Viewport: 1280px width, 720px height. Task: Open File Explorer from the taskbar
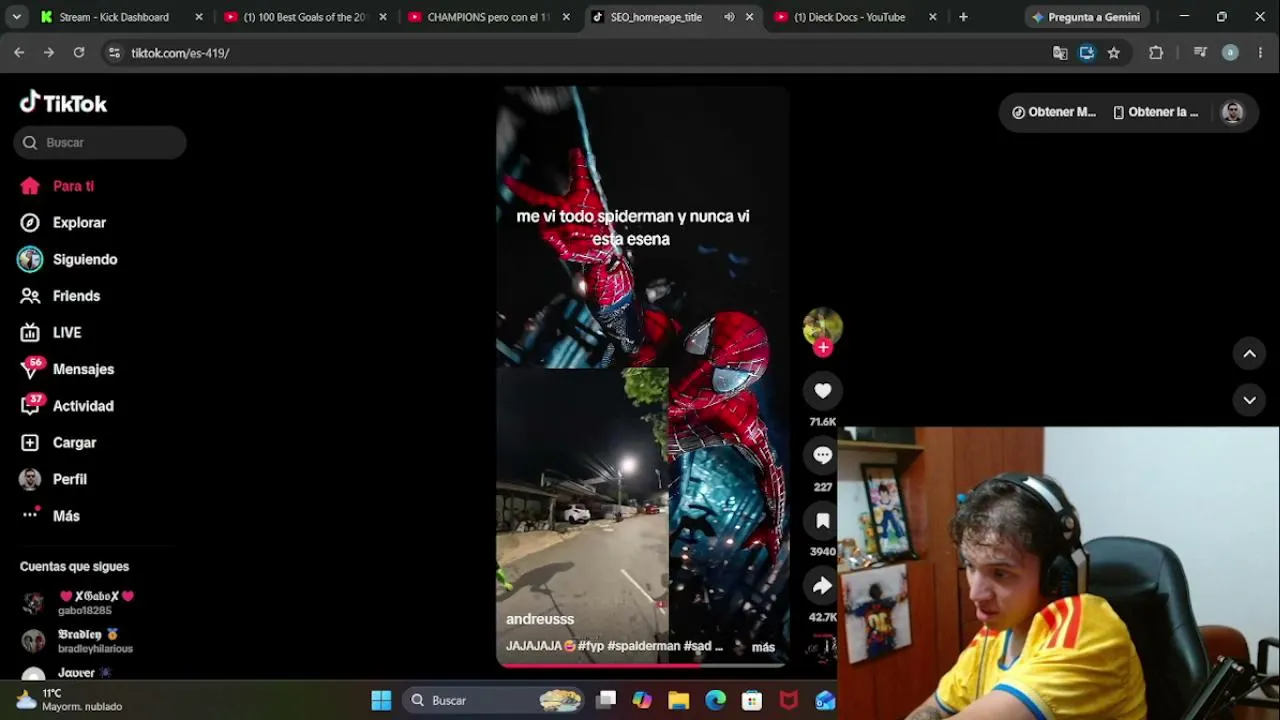click(x=679, y=700)
